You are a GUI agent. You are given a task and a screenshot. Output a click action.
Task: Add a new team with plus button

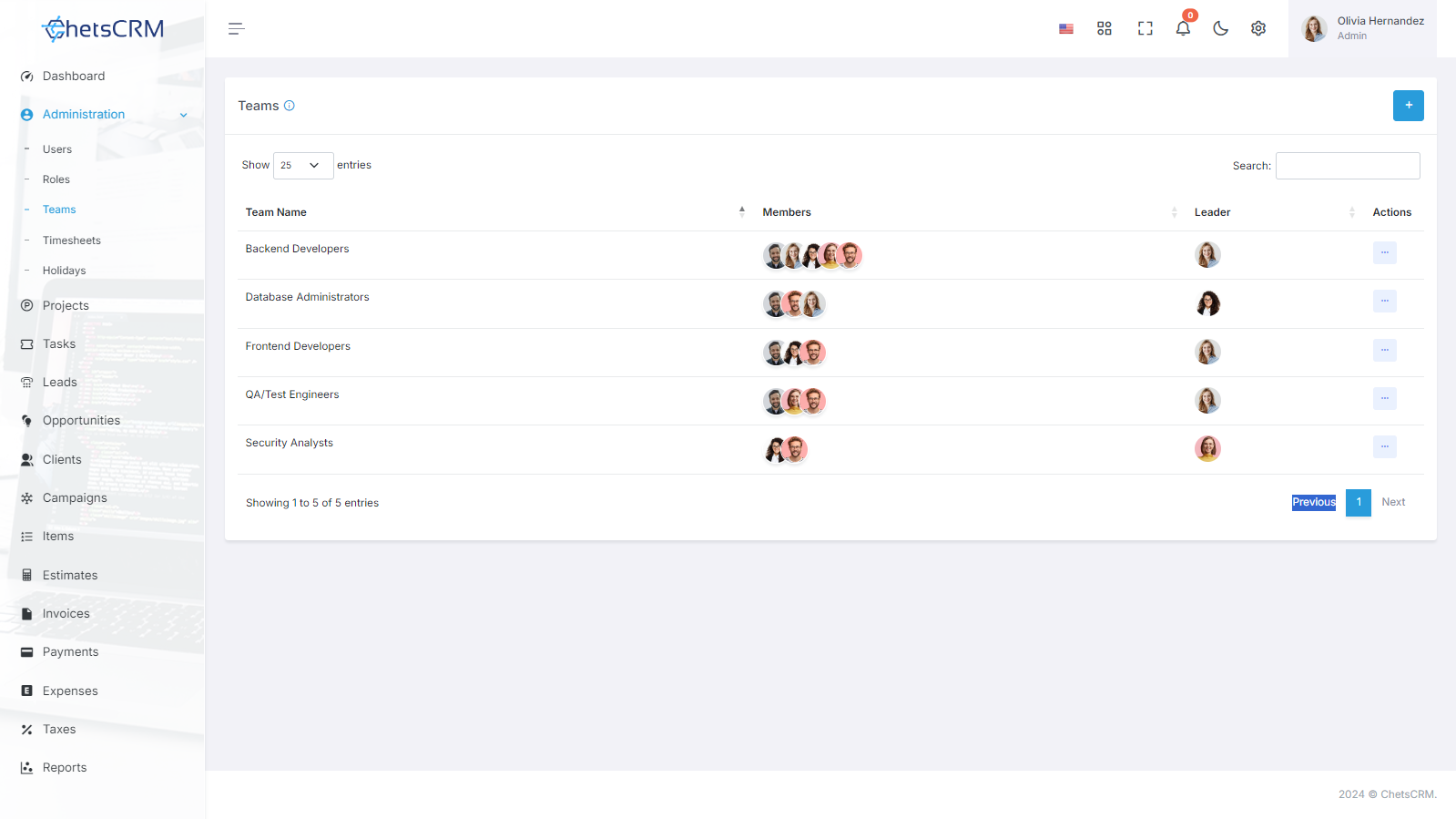click(1408, 106)
